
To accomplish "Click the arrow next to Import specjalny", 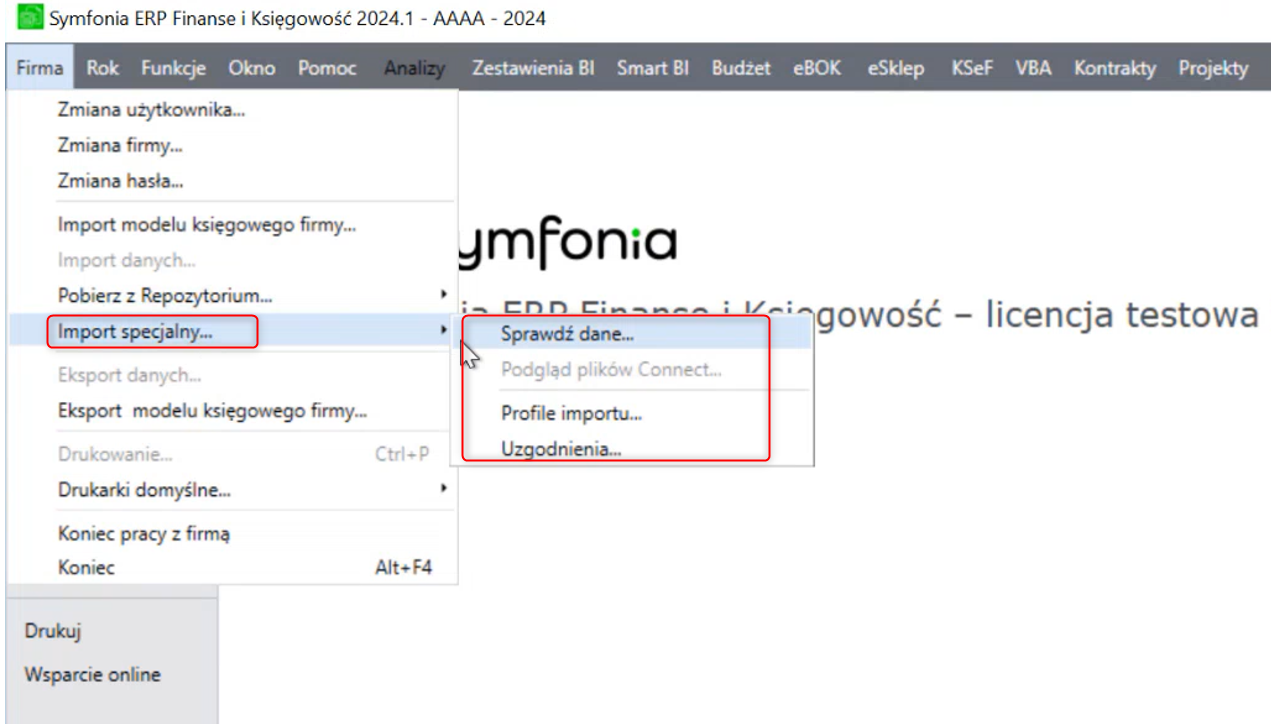I will (443, 331).
